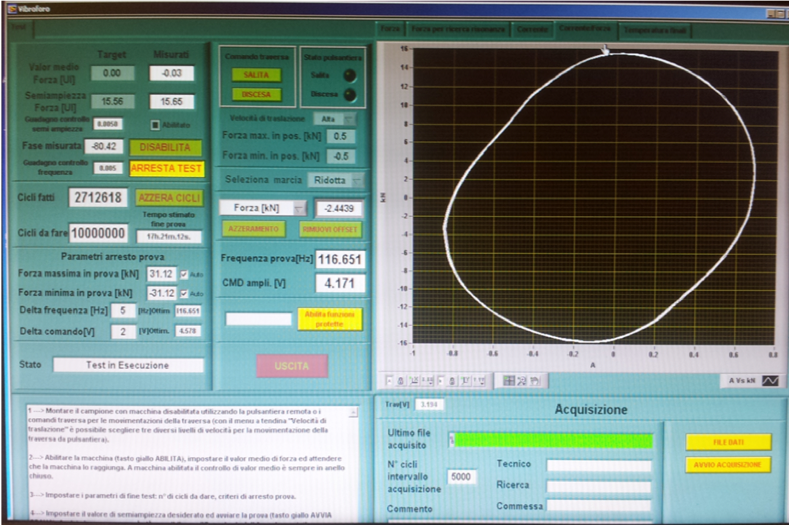Screen dimensions: 789x525
Task: Click the A Vs kN plot legend icon
Action: tap(769, 381)
